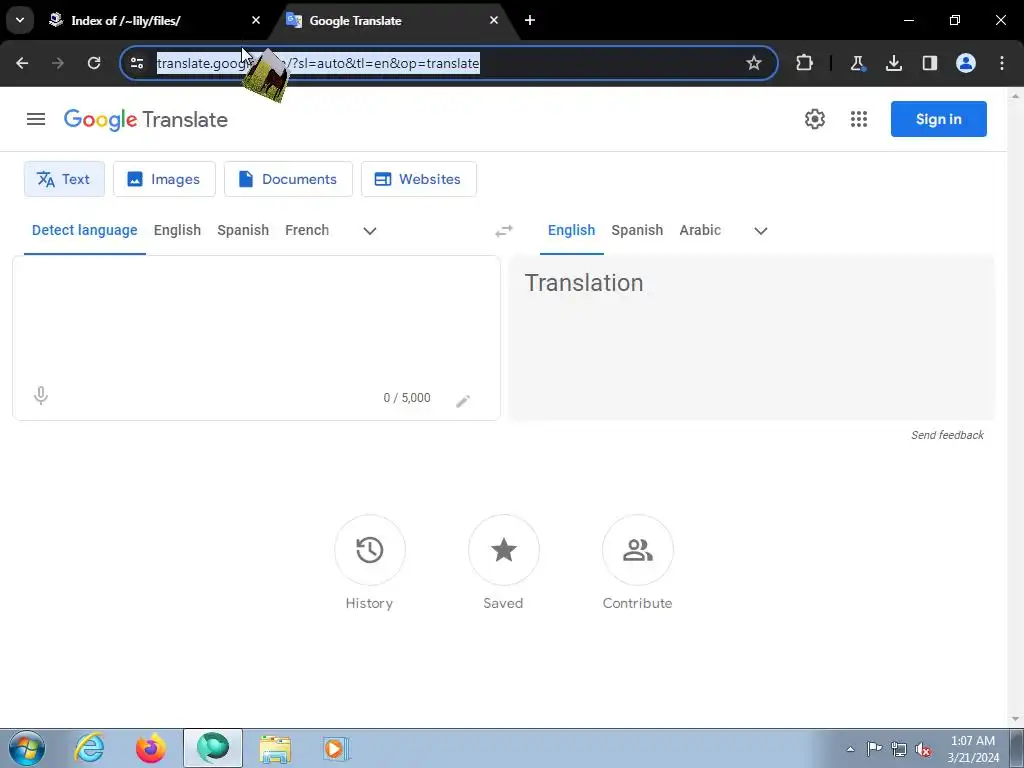Click the muted volume tray icon

[x=923, y=749]
